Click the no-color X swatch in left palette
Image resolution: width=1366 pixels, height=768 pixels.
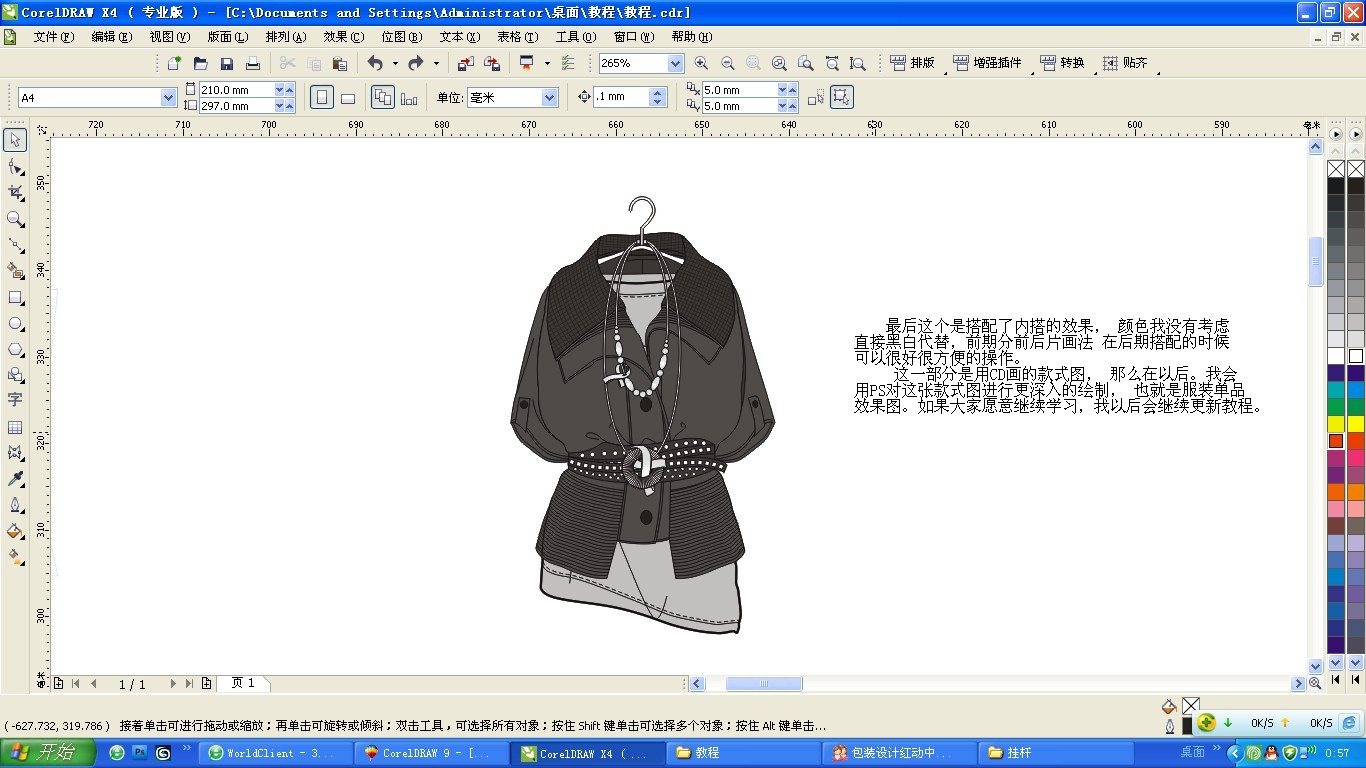pos(1336,169)
